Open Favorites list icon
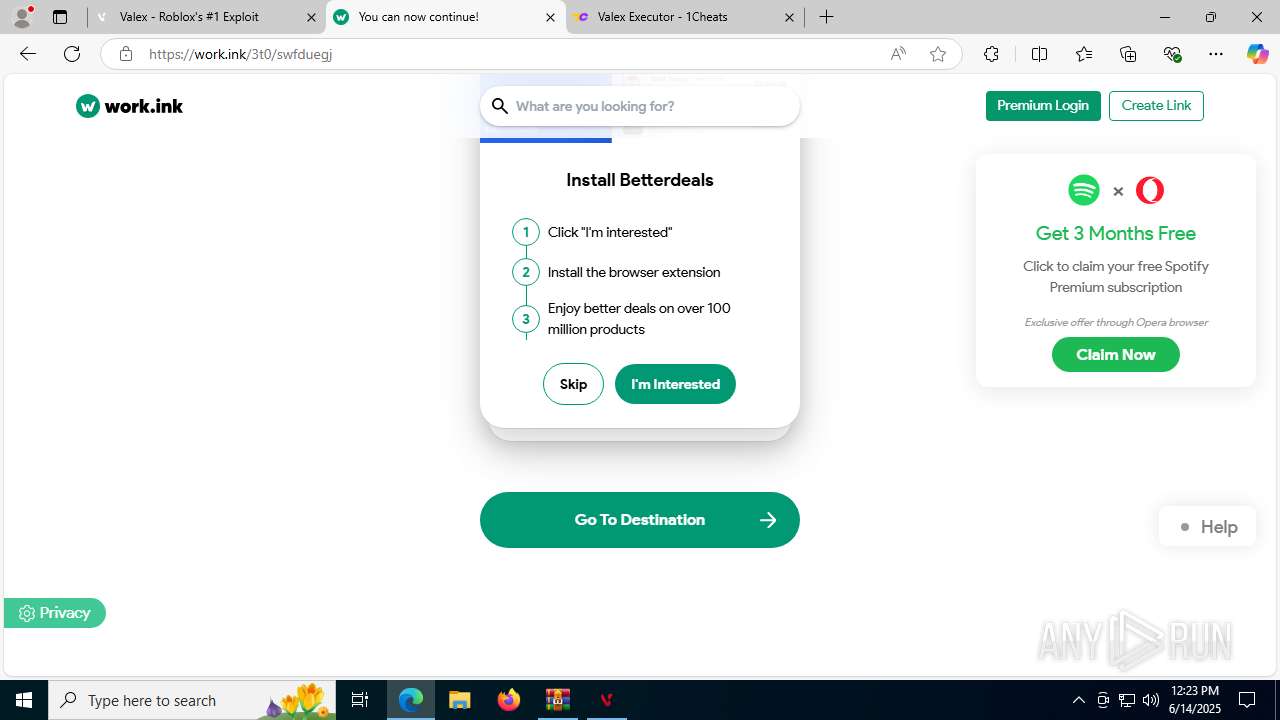Image resolution: width=1280 pixels, height=720 pixels. 1084,54
